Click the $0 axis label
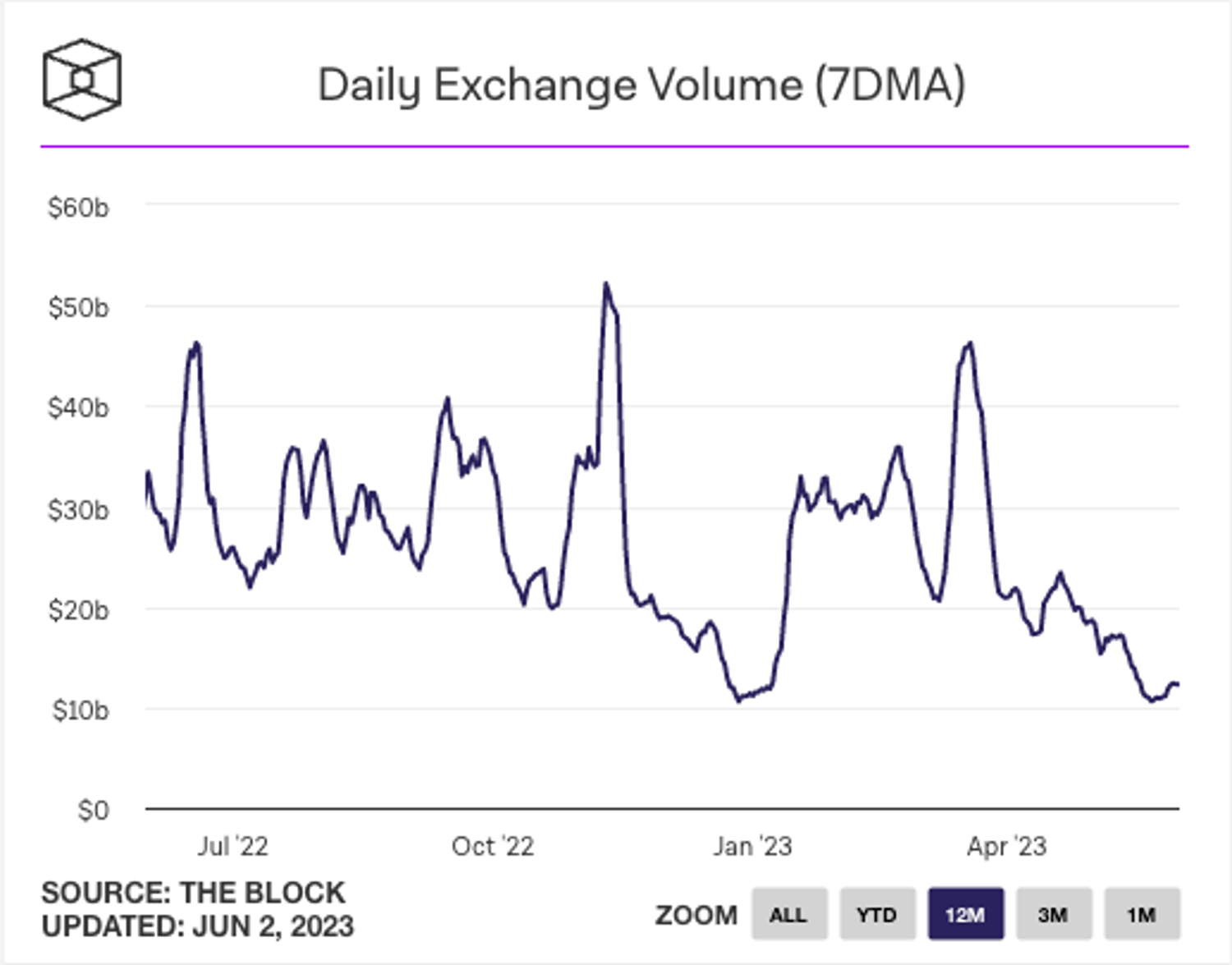The width and height of the screenshot is (1232, 965). pyautogui.click(x=93, y=808)
